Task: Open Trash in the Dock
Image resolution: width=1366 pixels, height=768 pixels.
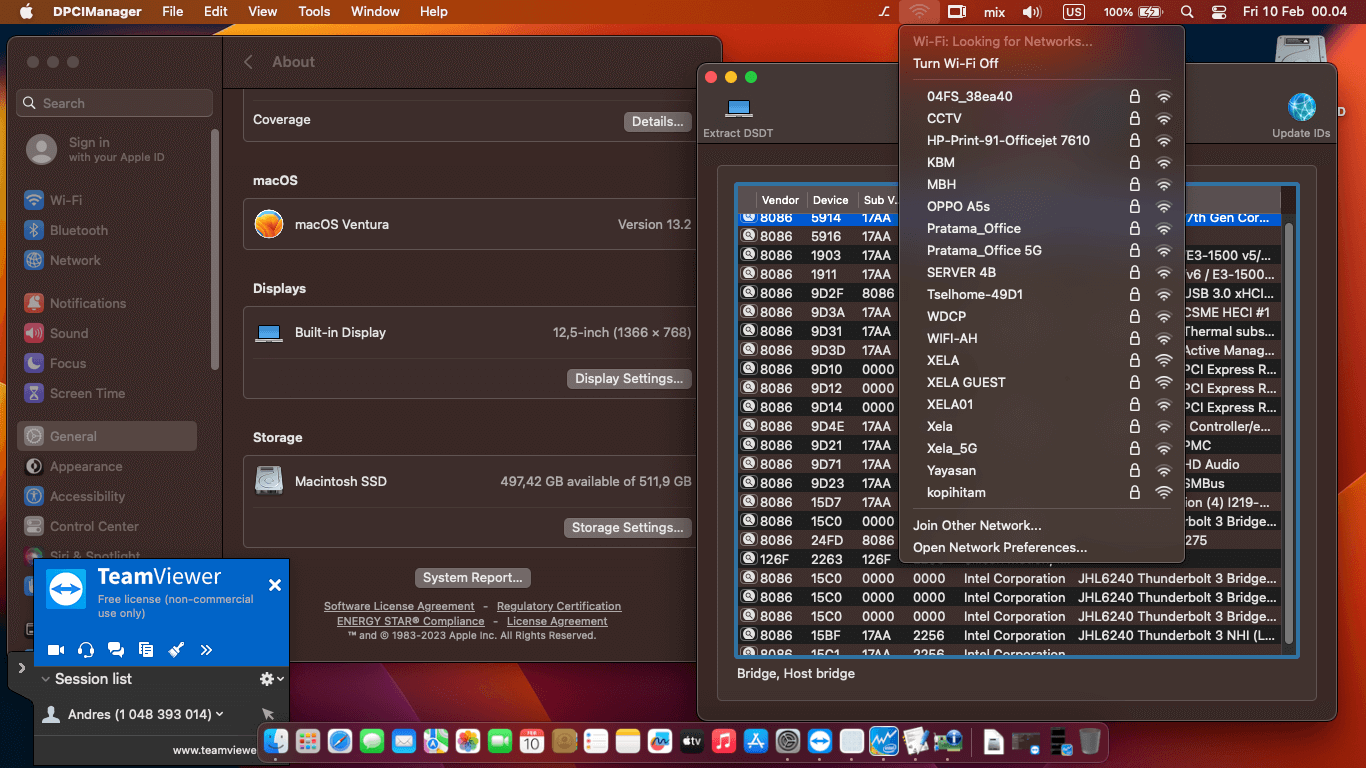Action: (1090, 741)
